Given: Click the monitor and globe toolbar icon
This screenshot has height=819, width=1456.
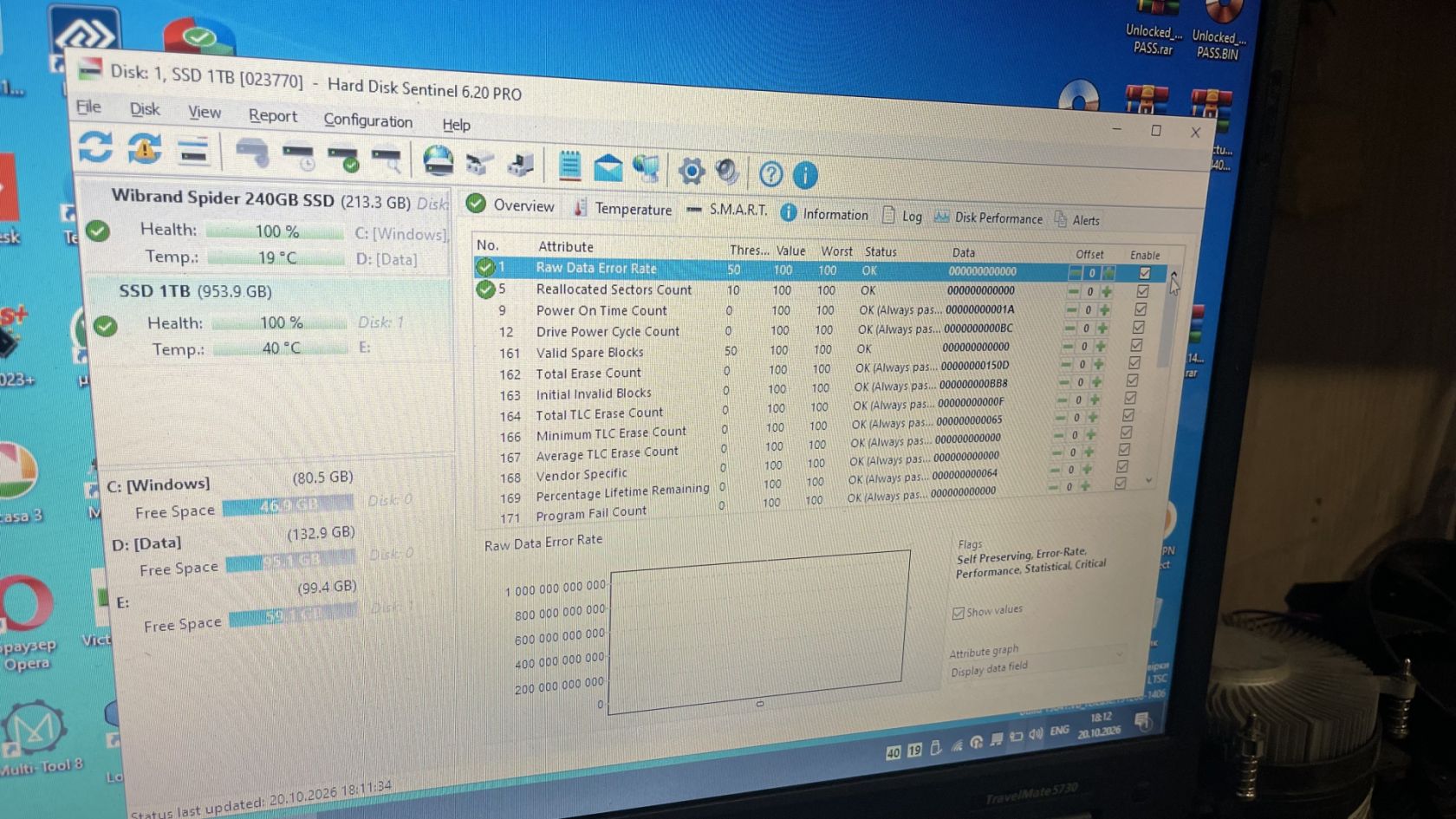Looking at the screenshot, I should tap(647, 169).
